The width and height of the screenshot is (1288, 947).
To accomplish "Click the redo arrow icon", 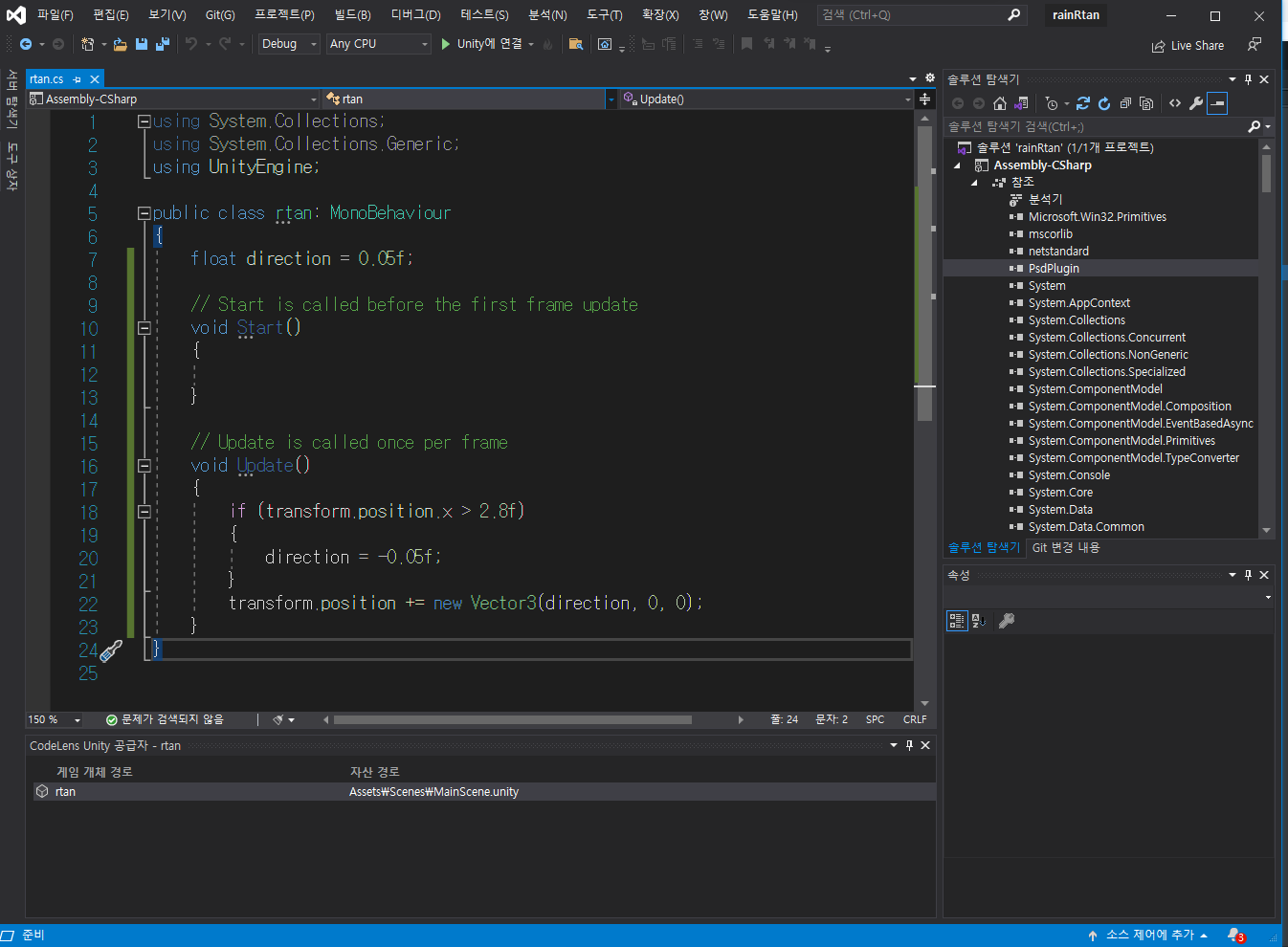I will 225,44.
